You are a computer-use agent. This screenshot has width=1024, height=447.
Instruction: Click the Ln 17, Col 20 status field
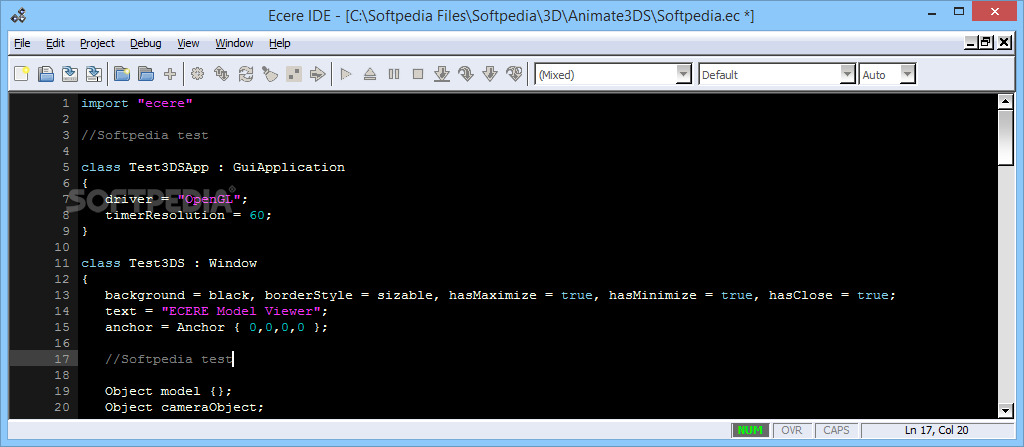tap(936, 430)
